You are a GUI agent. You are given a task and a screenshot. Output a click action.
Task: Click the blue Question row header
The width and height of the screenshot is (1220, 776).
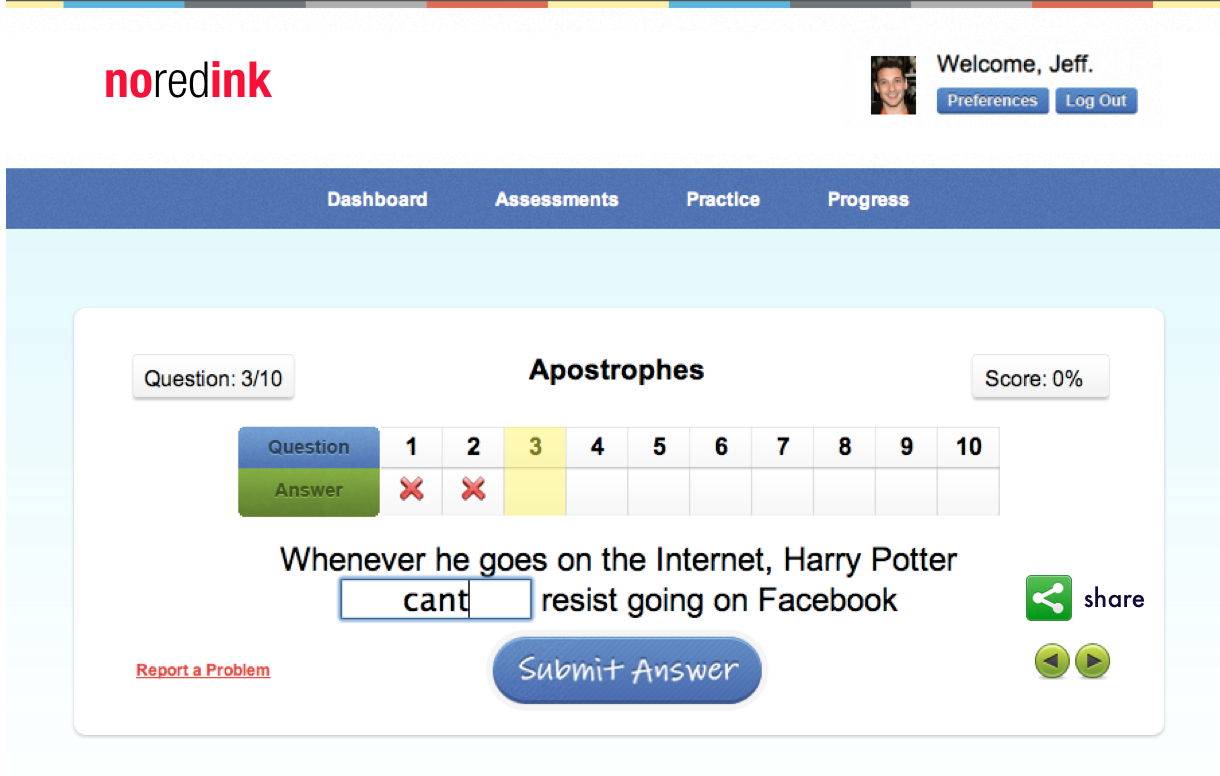click(309, 447)
